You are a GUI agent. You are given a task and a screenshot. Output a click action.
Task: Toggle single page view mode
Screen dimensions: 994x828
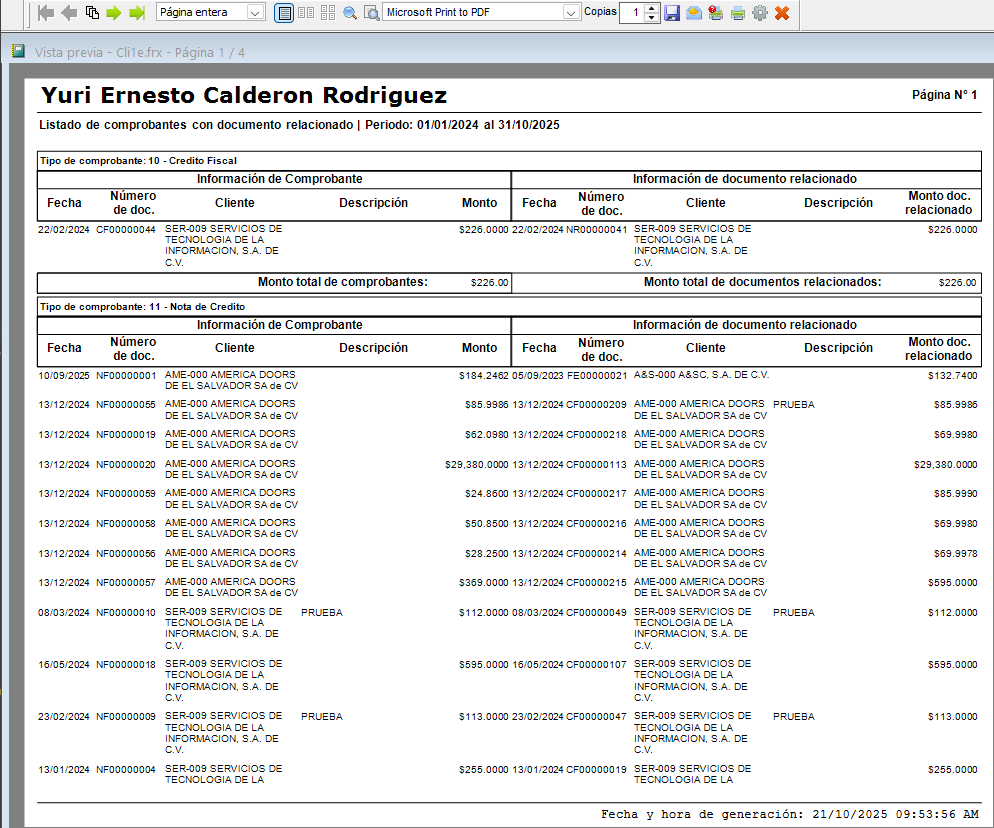pyautogui.click(x=284, y=13)
